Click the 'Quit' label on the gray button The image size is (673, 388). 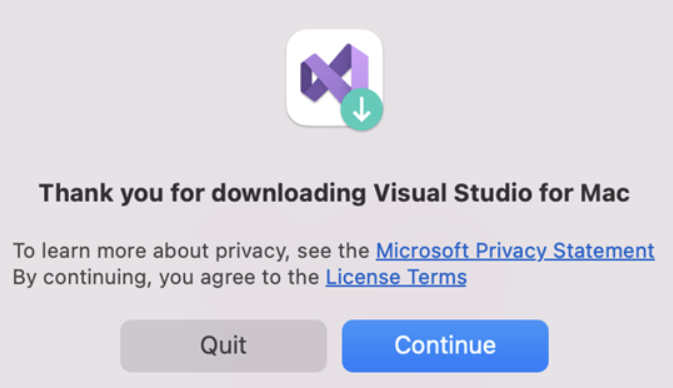(224, 345)
